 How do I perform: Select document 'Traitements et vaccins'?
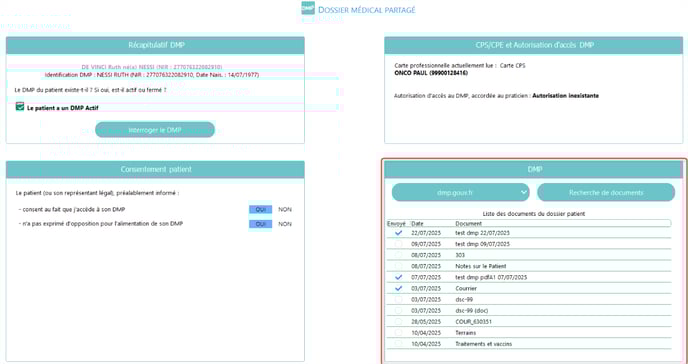(484, 344)
